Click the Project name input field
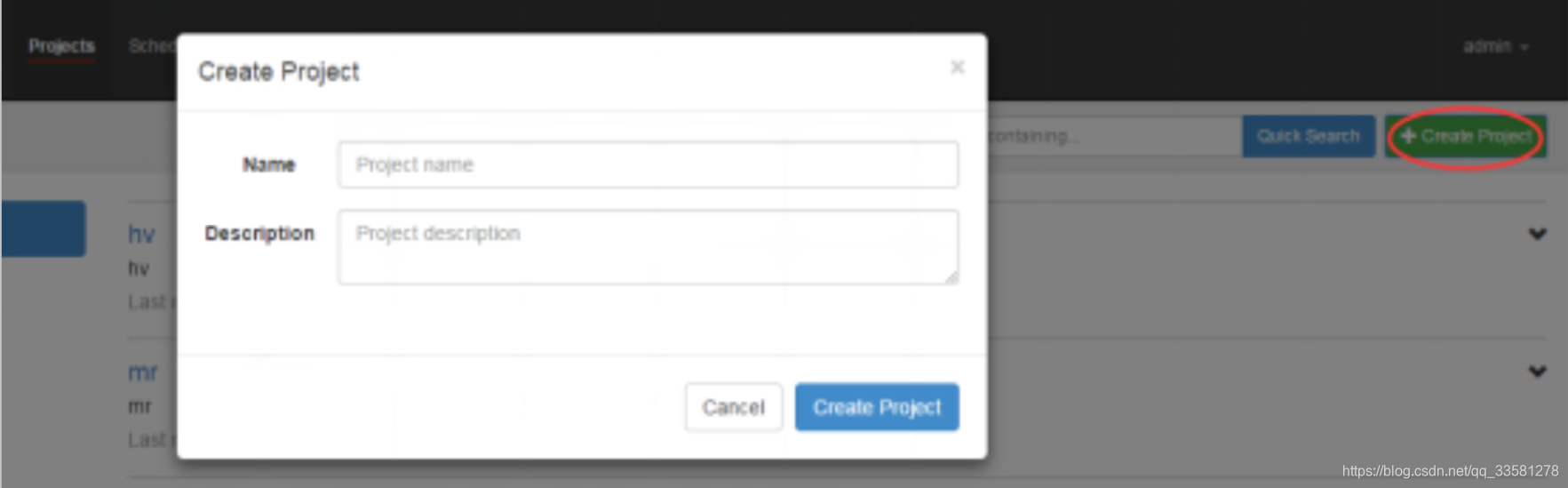Viewport: 1568px width, 488px height. 648,164
